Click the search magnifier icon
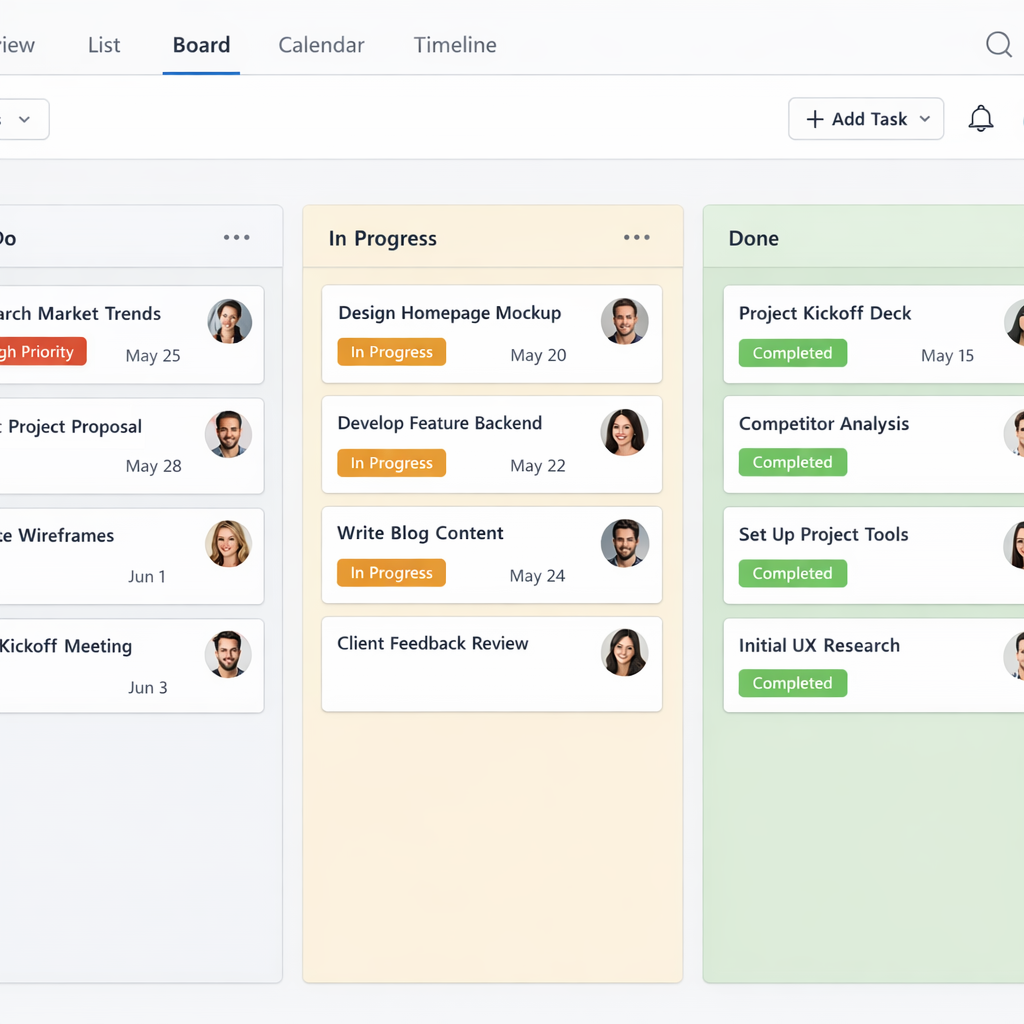 (x=998, y=45)
